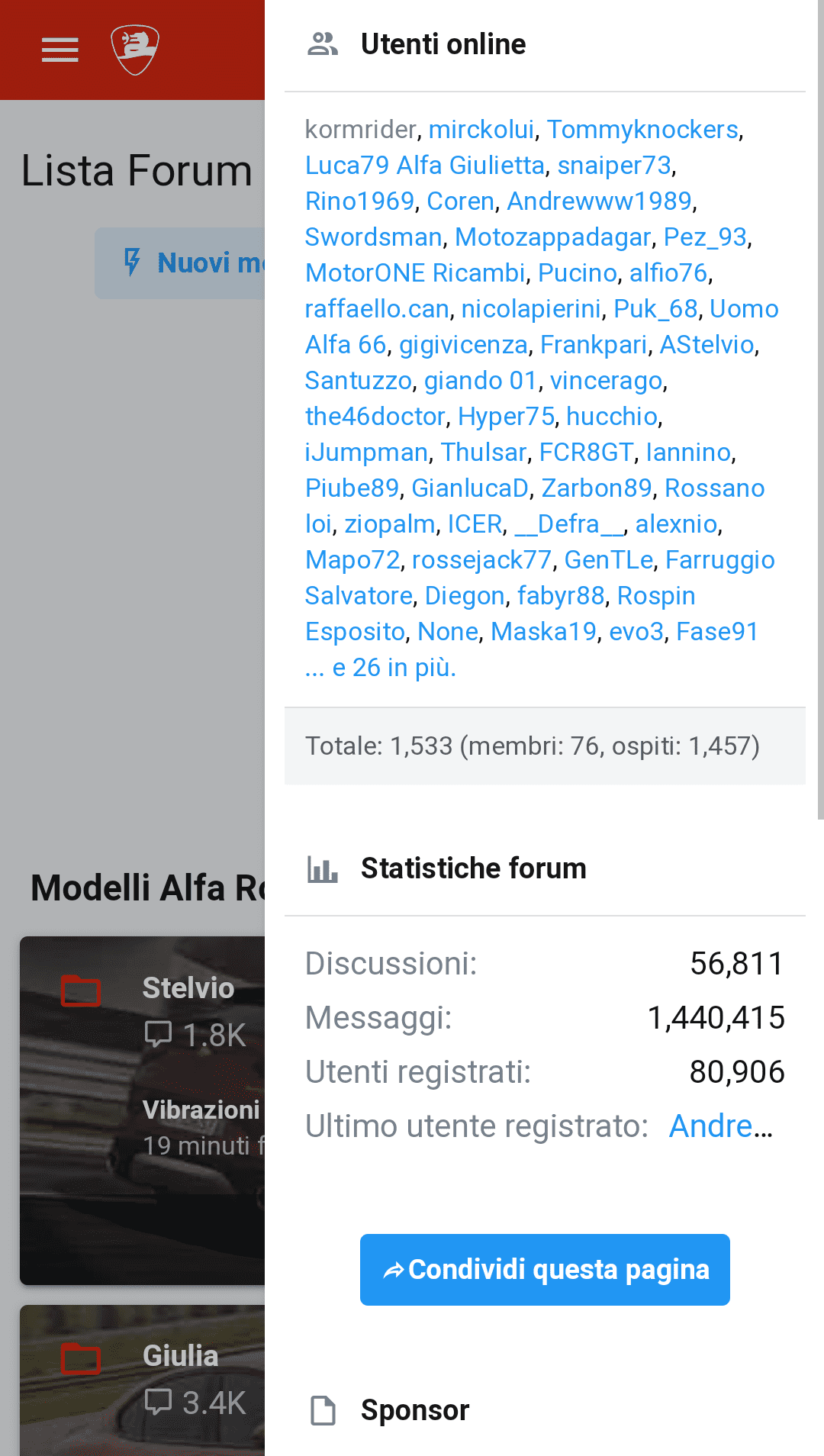The height and width of the screenshot is (1456, 824).
Task: Open the Vibrazioni latest thread
Action: (x=201, y=1110)
